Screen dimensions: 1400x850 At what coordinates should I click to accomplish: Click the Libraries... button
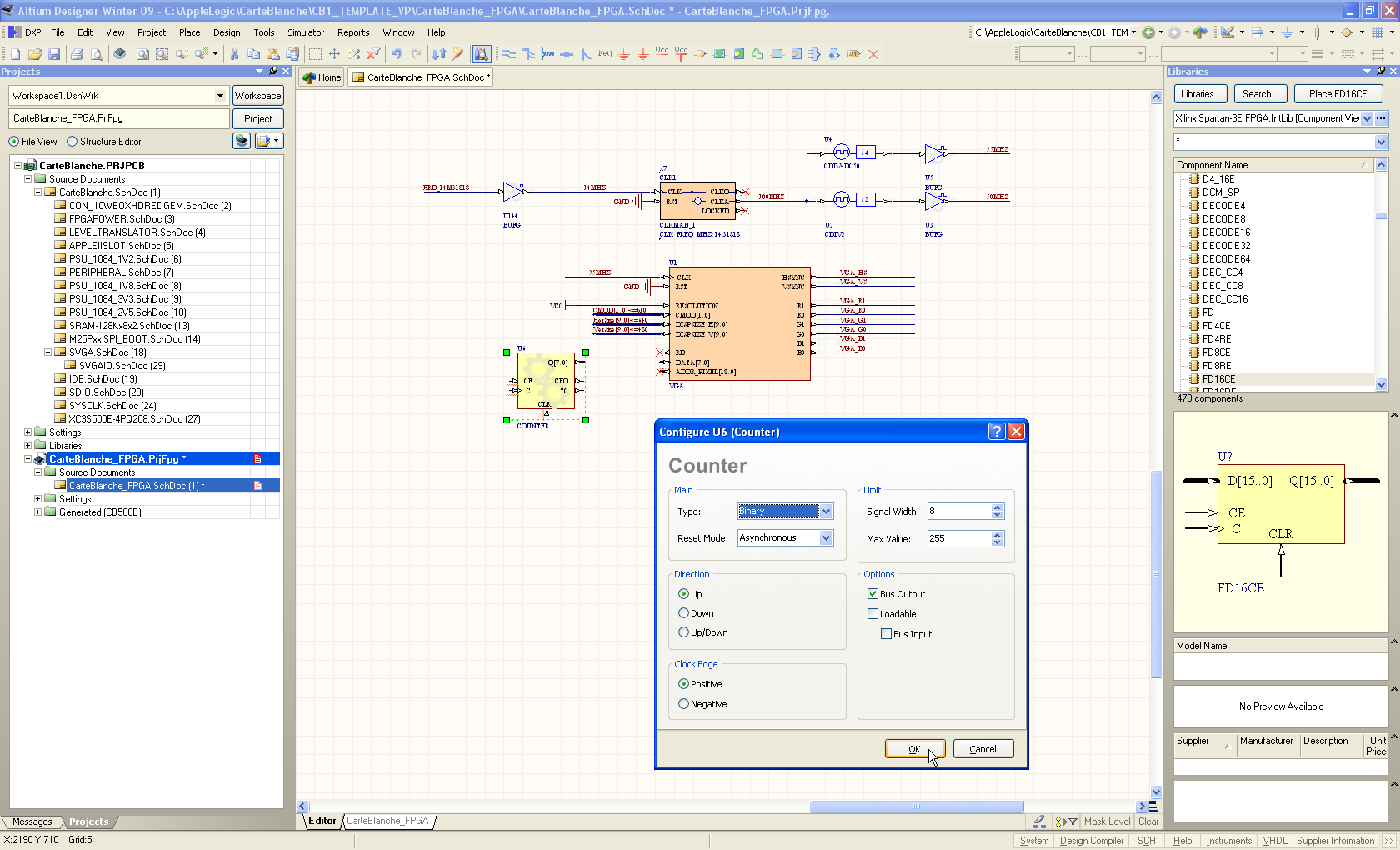point(1201,94)
